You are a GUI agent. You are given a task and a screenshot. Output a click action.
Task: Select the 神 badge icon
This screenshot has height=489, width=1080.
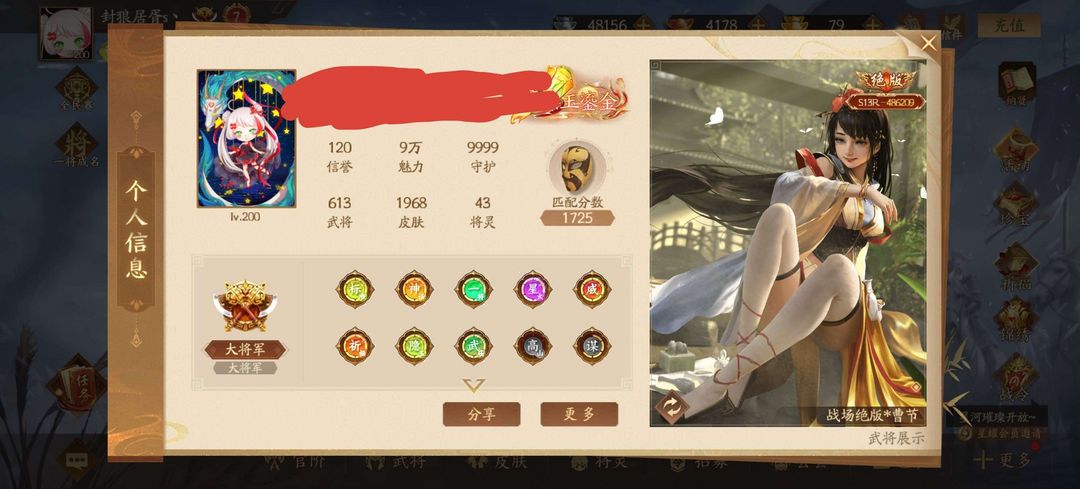(414, 289)
